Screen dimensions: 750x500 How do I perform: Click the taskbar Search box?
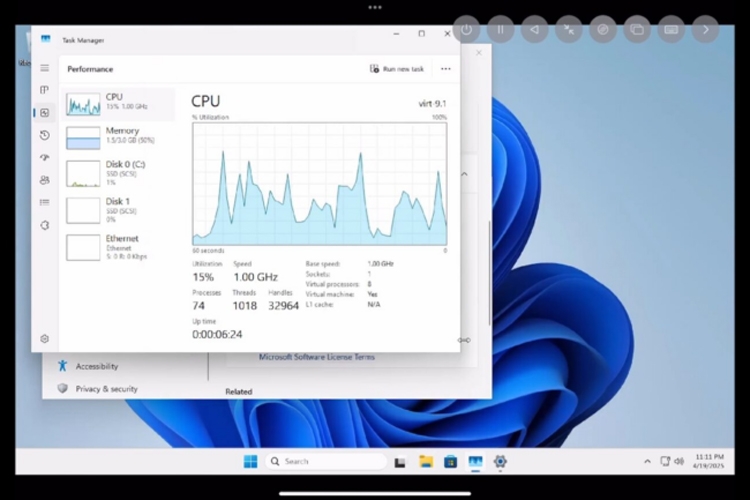[327, 461]
